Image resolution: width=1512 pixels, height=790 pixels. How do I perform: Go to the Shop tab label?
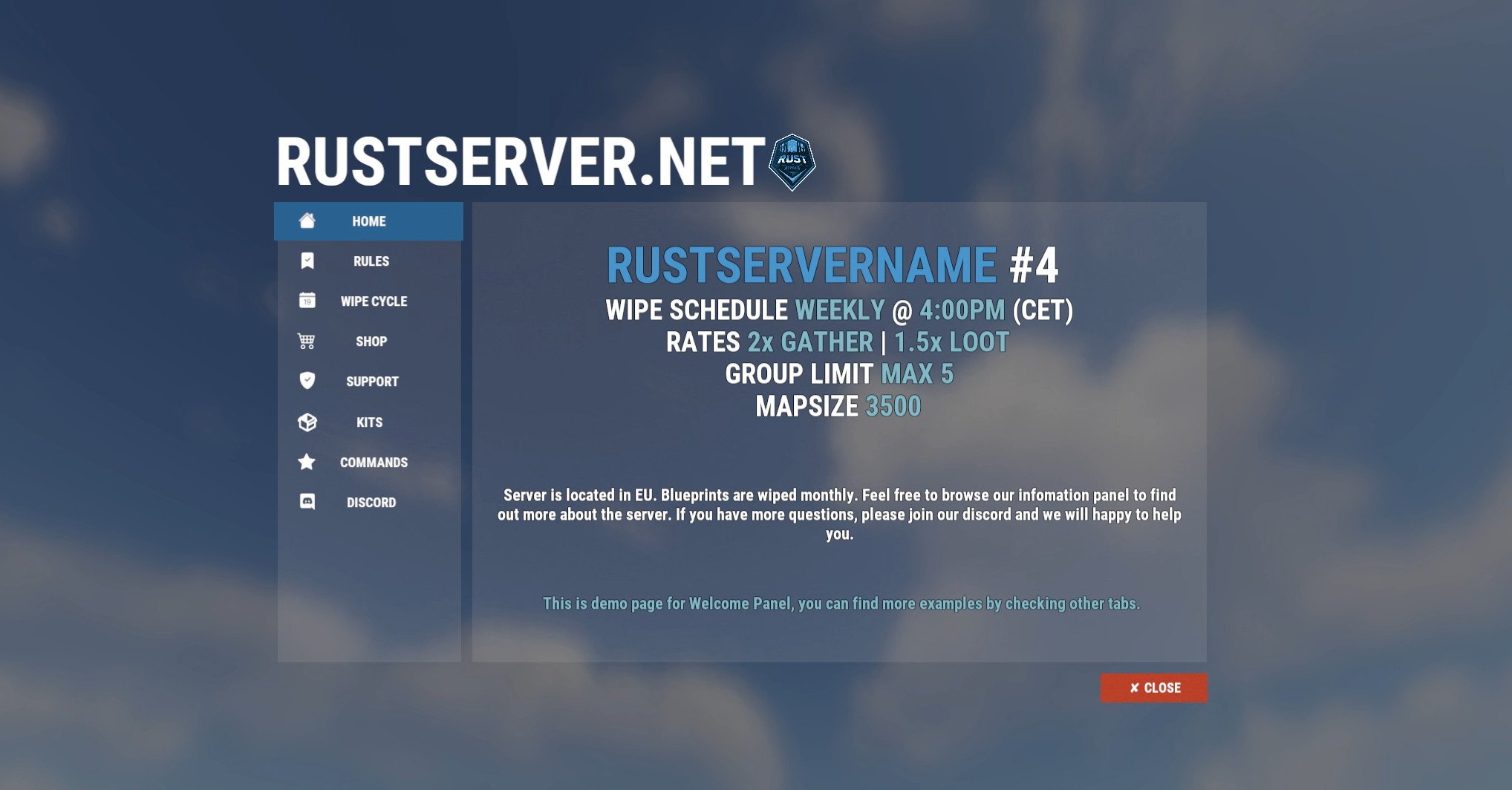(x=371, y=342)
